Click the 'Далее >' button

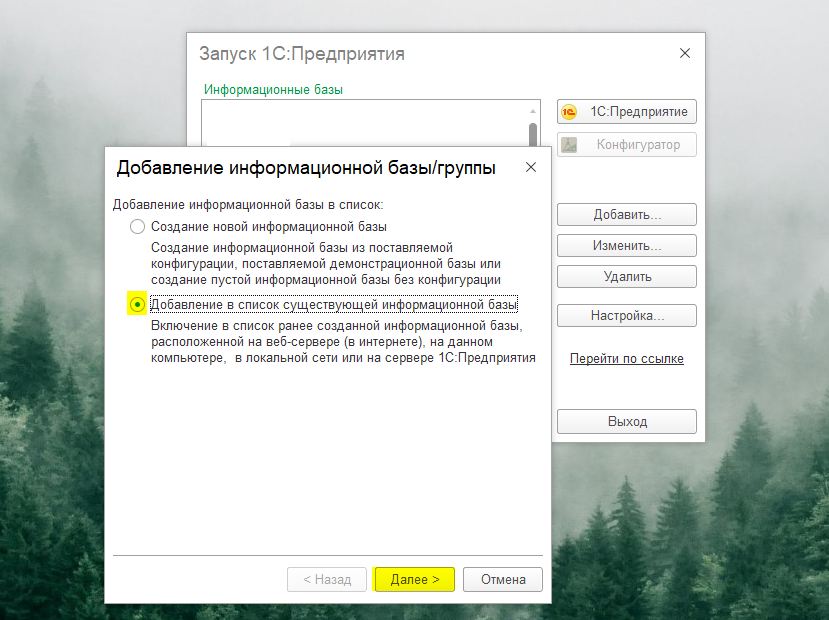[414, 579]
